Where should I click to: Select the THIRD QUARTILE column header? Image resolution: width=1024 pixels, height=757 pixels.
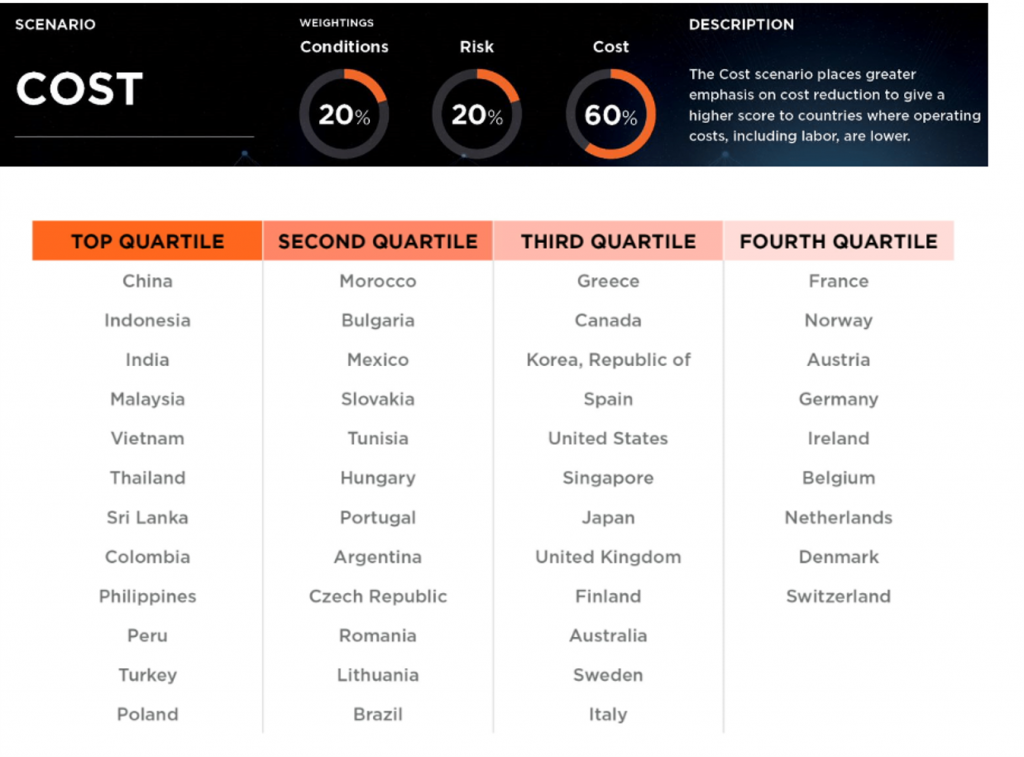(608, 241)
